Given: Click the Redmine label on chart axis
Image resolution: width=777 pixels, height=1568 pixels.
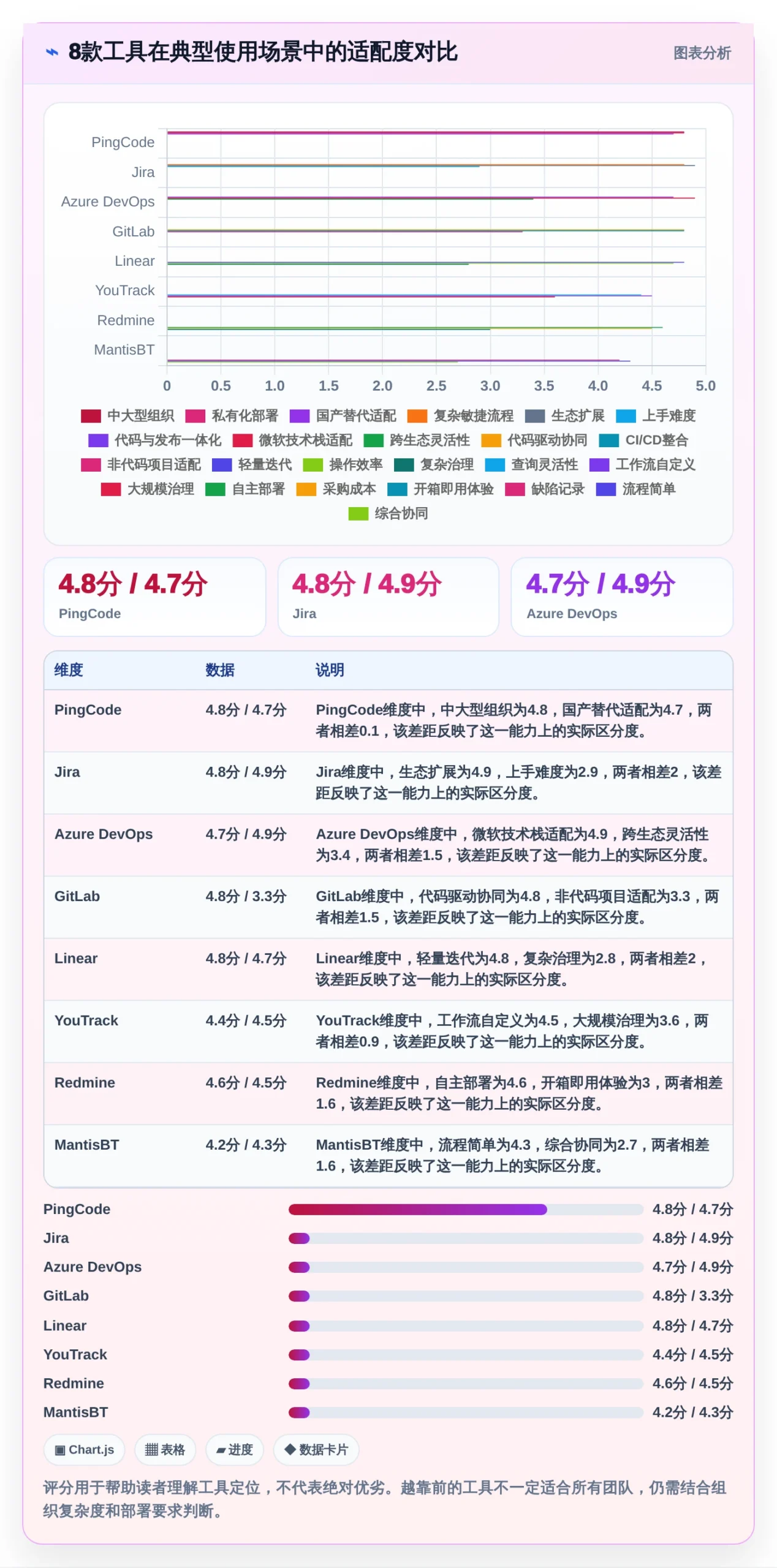Looking at the screenshot, I should tap(126, 320).
